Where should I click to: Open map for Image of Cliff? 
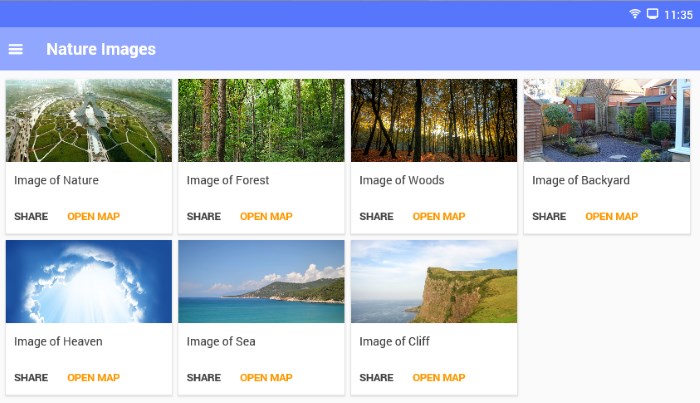tap(439, 378)
